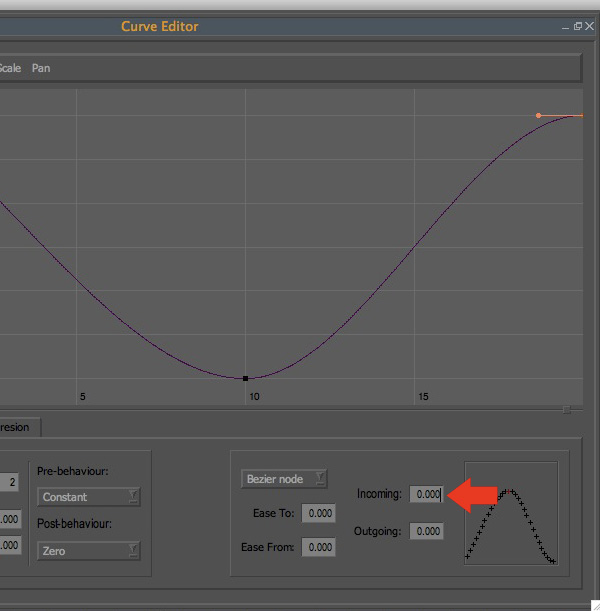Click the Ease From value field
Screen dimensions: 600x611
(x=318, y=547)
